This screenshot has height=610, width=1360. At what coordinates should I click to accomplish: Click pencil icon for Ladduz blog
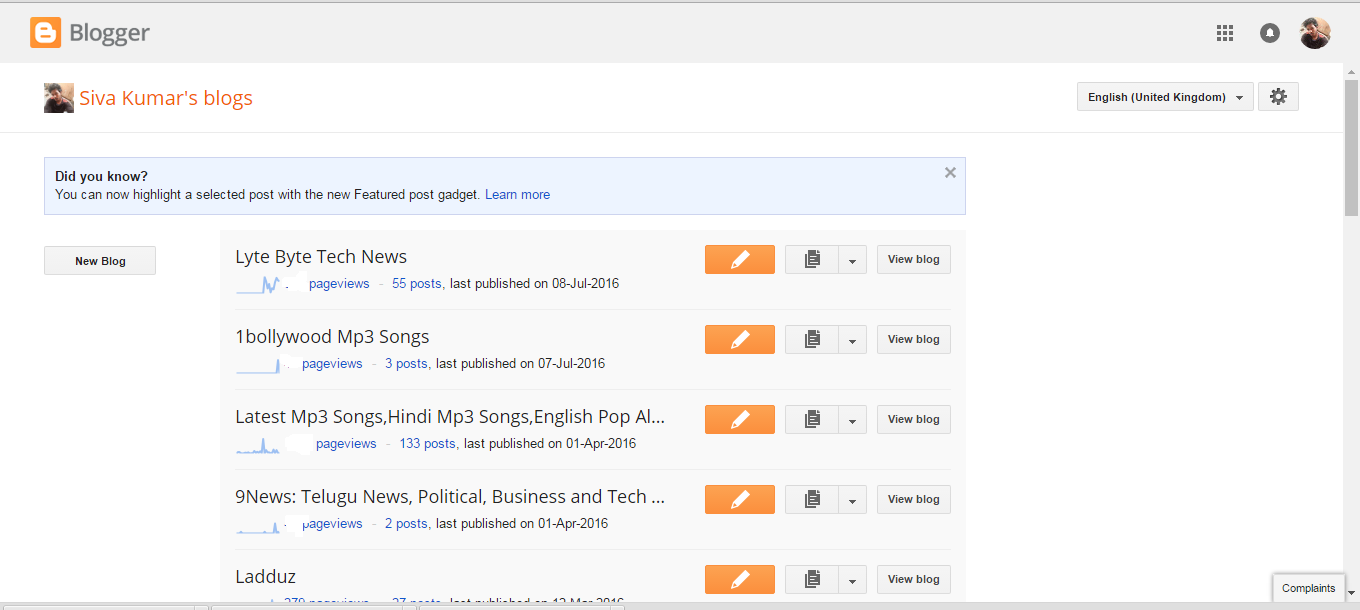(x=740, y=580)
